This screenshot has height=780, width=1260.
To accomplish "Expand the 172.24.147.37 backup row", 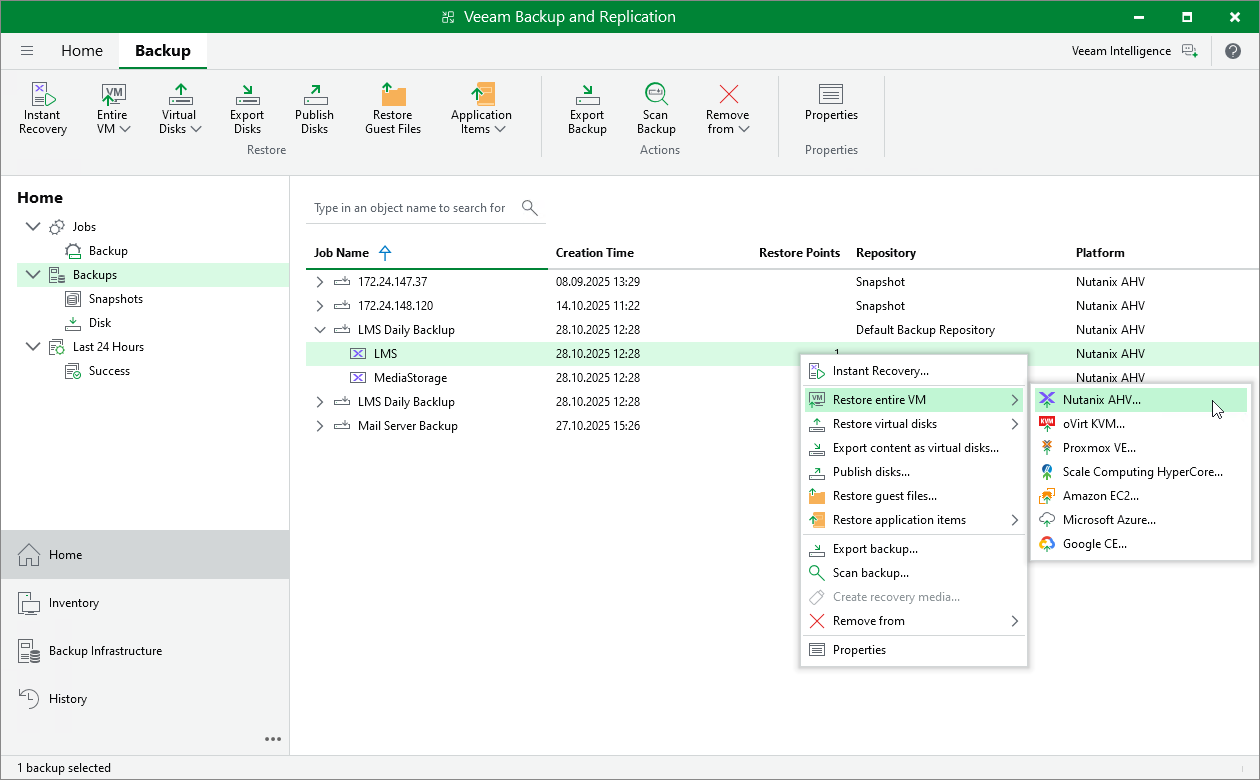I will [320, 282].
